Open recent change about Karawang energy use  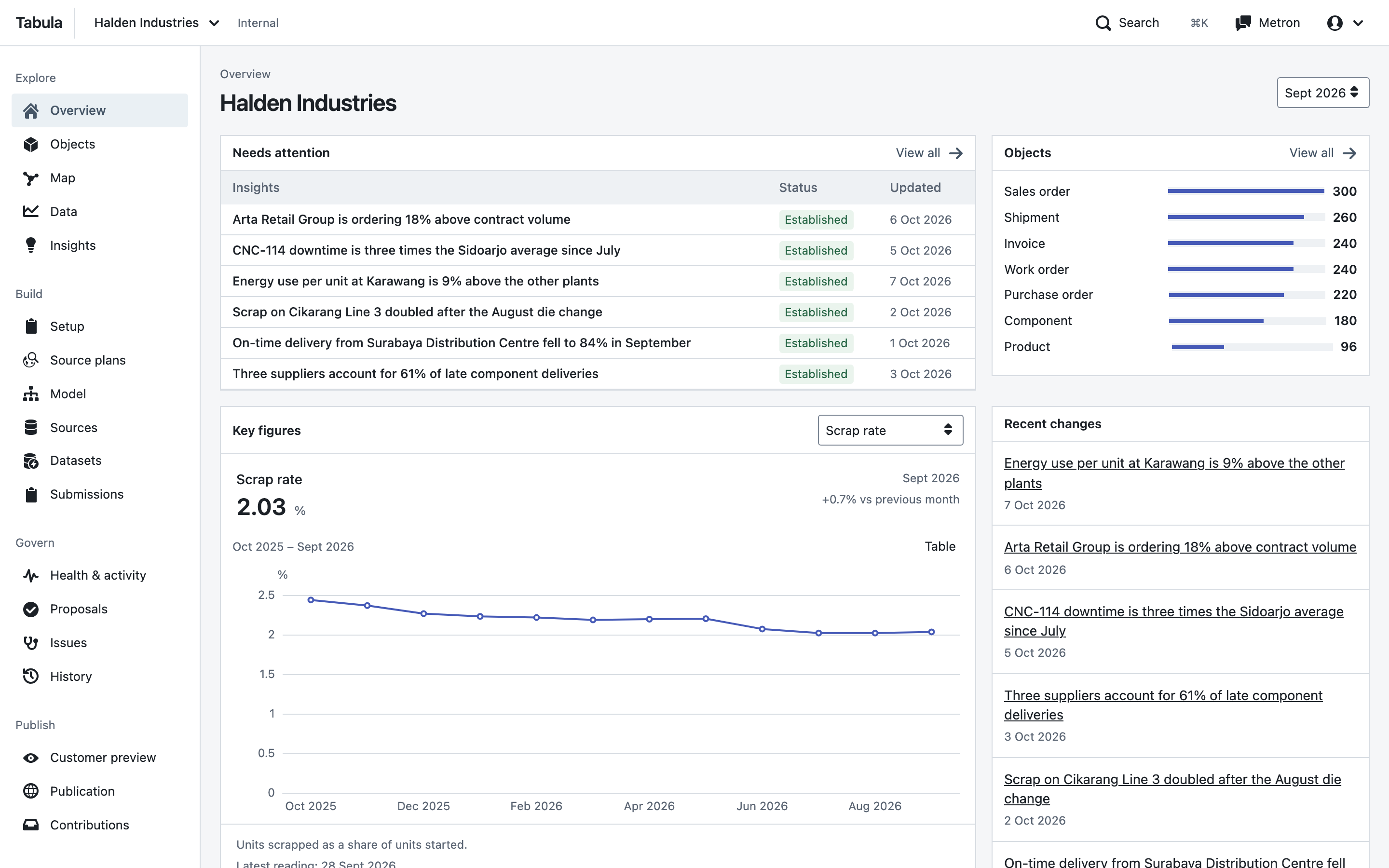point(1174,473)
